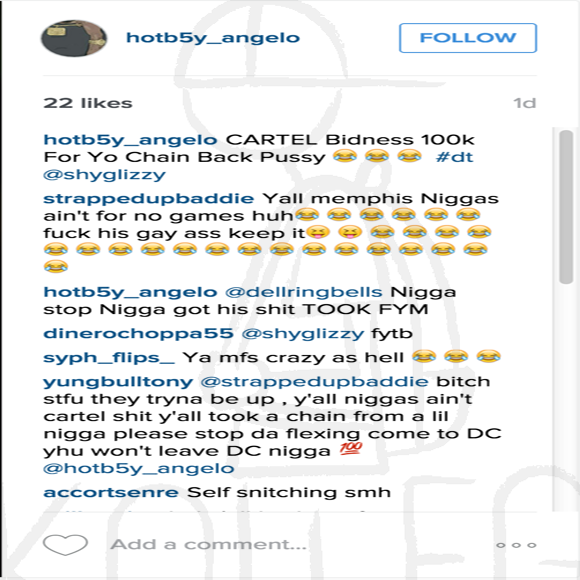Open @shyglizzy mention in dinerochoppa55 comment
Viewport: 580px width, 580px height.
(303, 334)
